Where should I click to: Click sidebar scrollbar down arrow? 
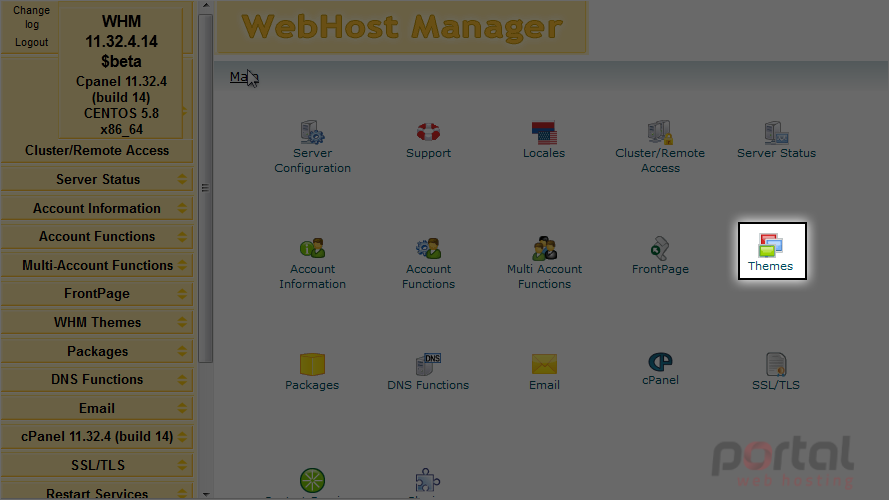pos(206,495)
